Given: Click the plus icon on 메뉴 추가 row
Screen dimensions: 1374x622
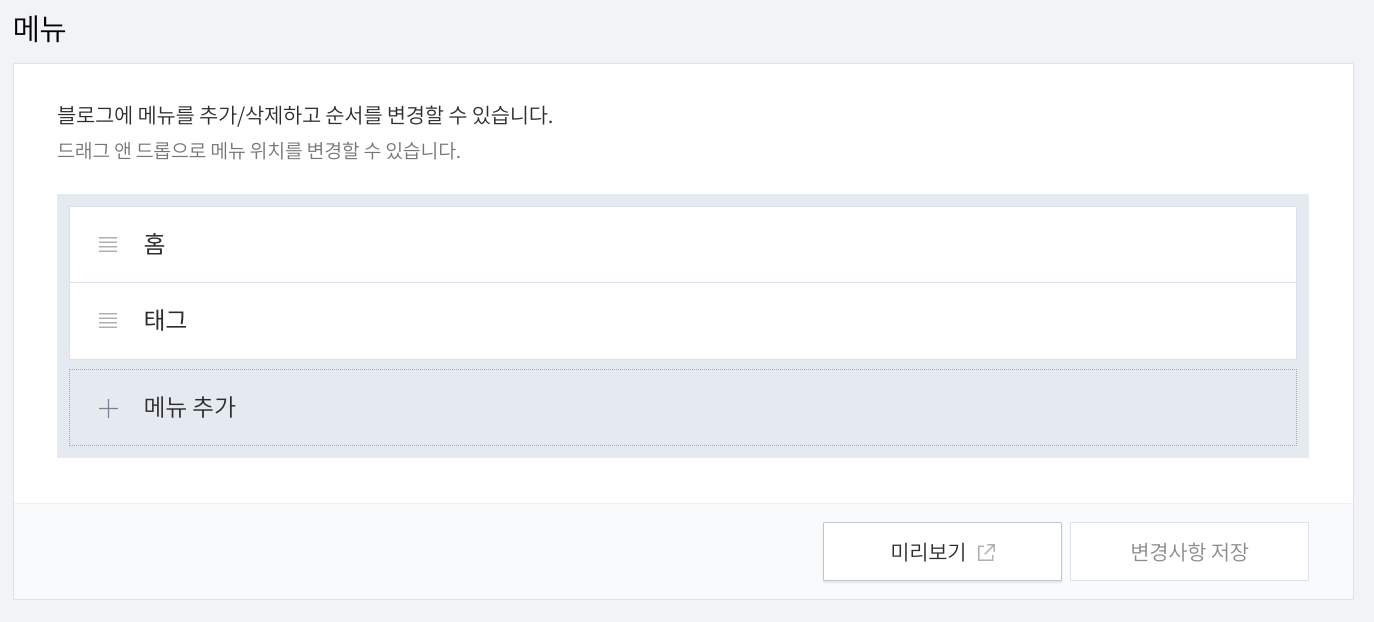Looking at the screenshot, I should (108, 408).
